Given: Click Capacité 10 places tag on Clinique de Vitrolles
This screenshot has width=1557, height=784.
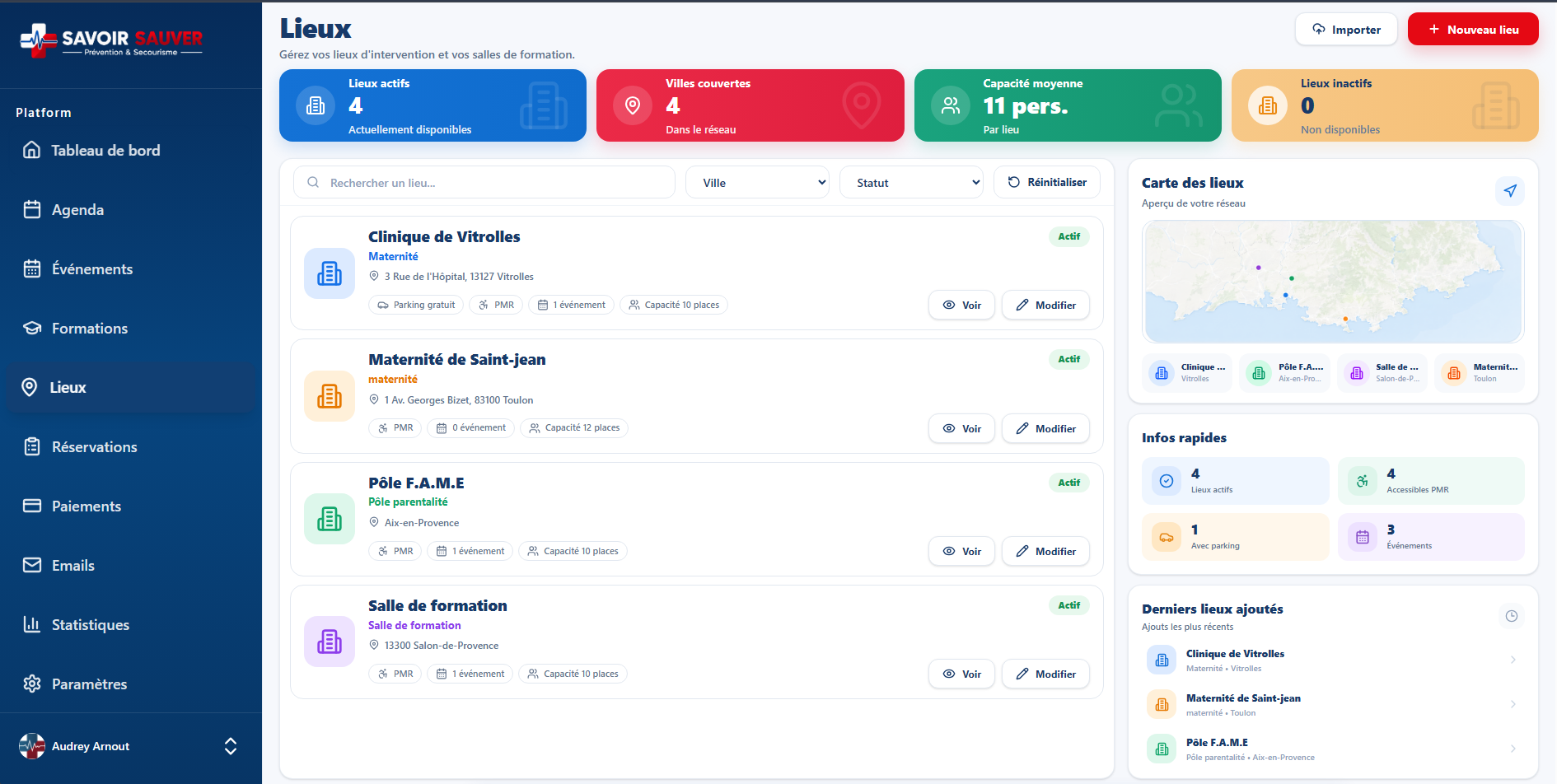Looking at the screenshot, I should click(x=674, y=305).
